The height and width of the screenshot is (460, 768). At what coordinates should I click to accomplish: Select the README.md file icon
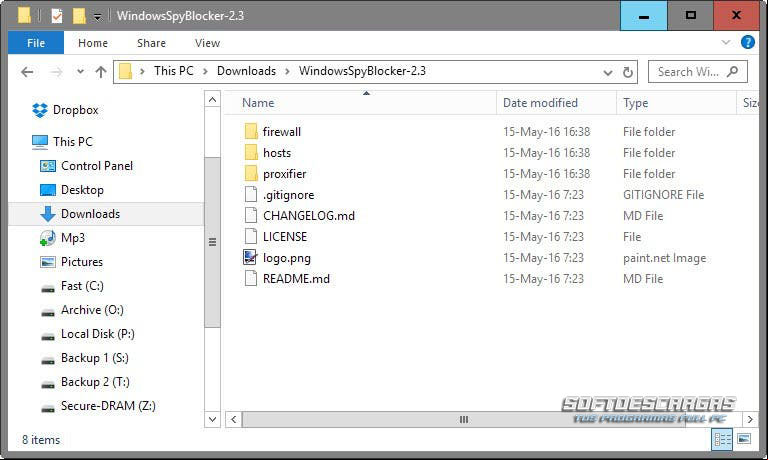[251, 279]
